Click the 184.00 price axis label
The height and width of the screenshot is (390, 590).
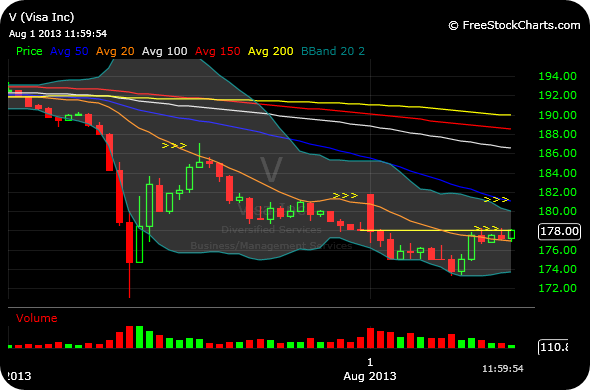click(x=558, y=173)
